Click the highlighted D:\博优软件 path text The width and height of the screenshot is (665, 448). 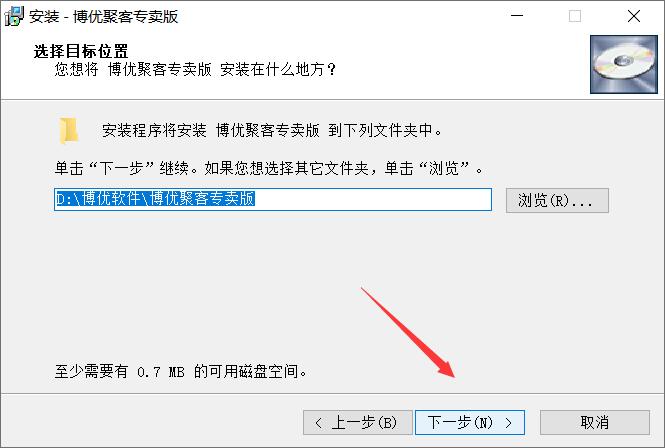tap(155, 199)
